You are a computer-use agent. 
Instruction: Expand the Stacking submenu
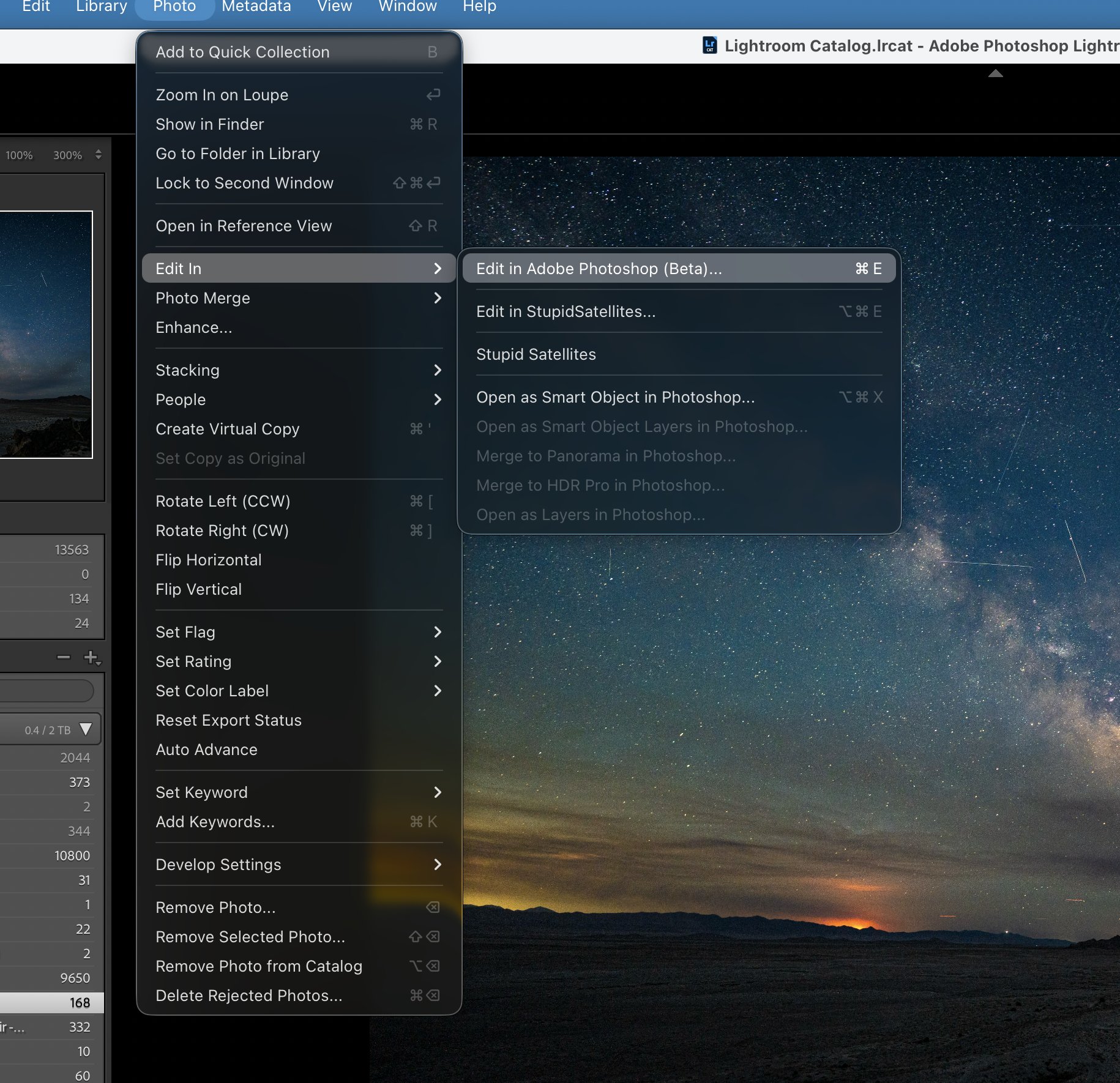coord(299,370)
